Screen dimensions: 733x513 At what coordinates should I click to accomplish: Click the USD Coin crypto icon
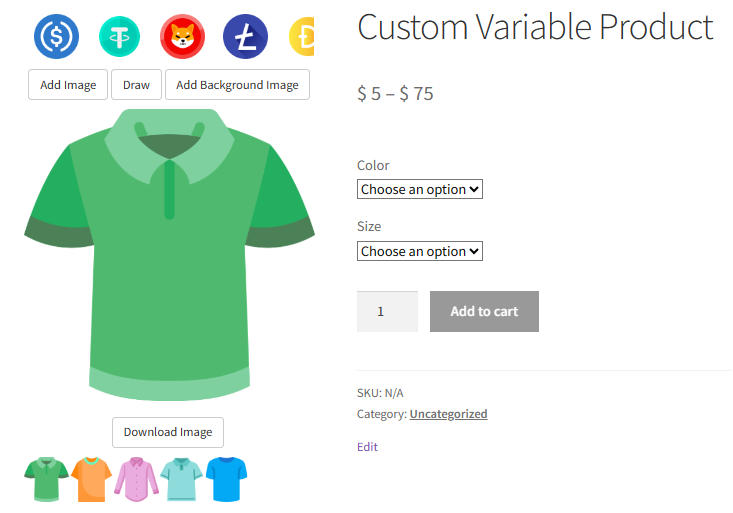click(x=56, y=37)
